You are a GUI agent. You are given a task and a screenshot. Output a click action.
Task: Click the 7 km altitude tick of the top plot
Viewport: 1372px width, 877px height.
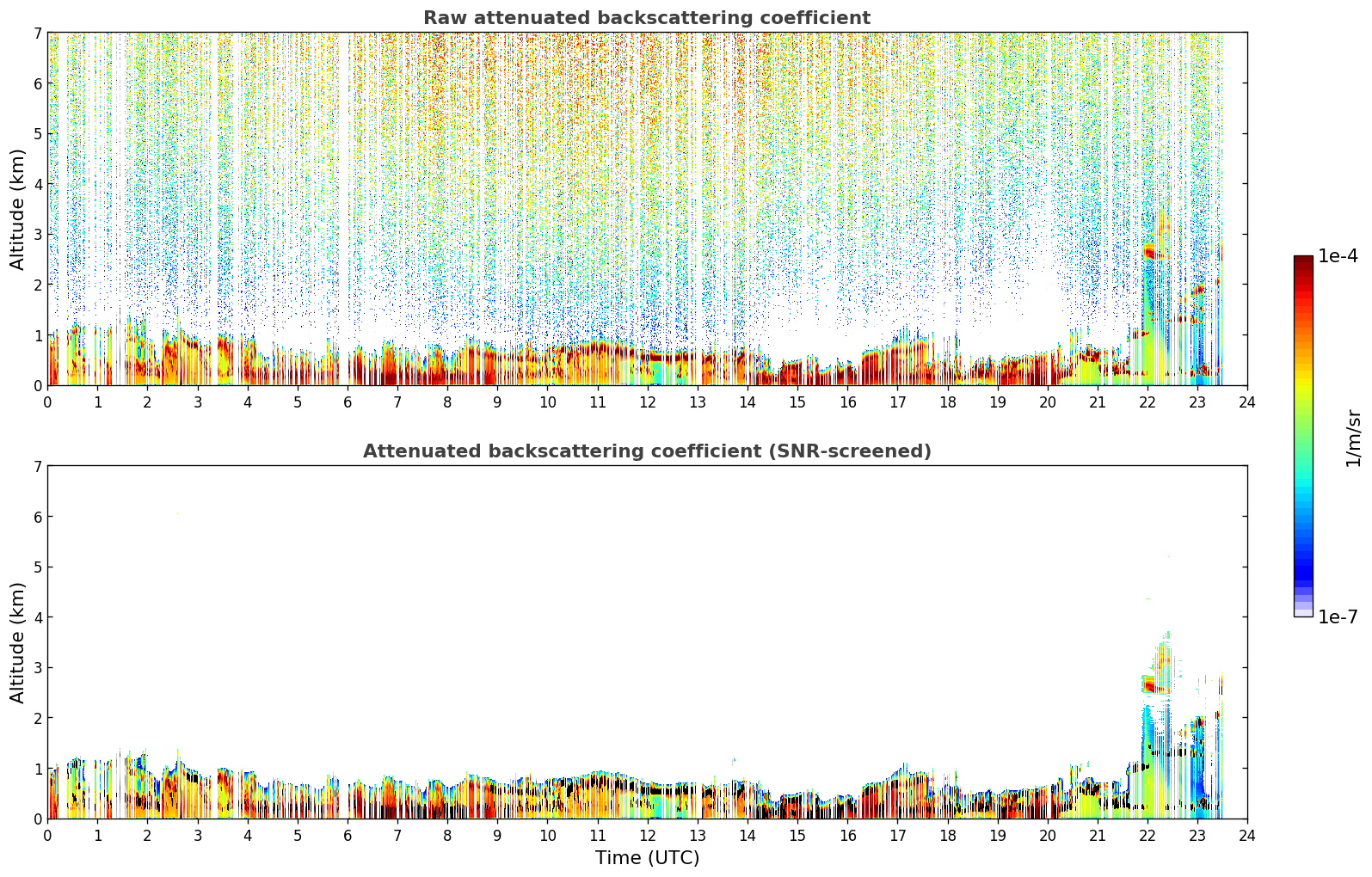coord(37,33)
